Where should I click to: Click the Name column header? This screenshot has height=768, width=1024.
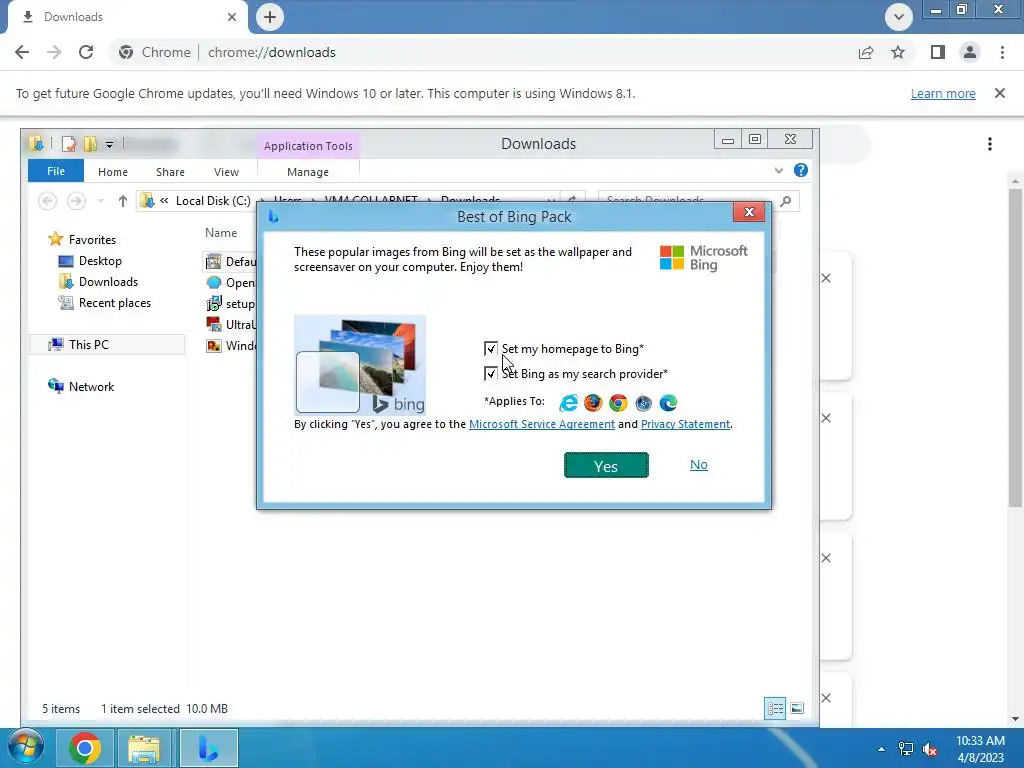tap(221, 232)
